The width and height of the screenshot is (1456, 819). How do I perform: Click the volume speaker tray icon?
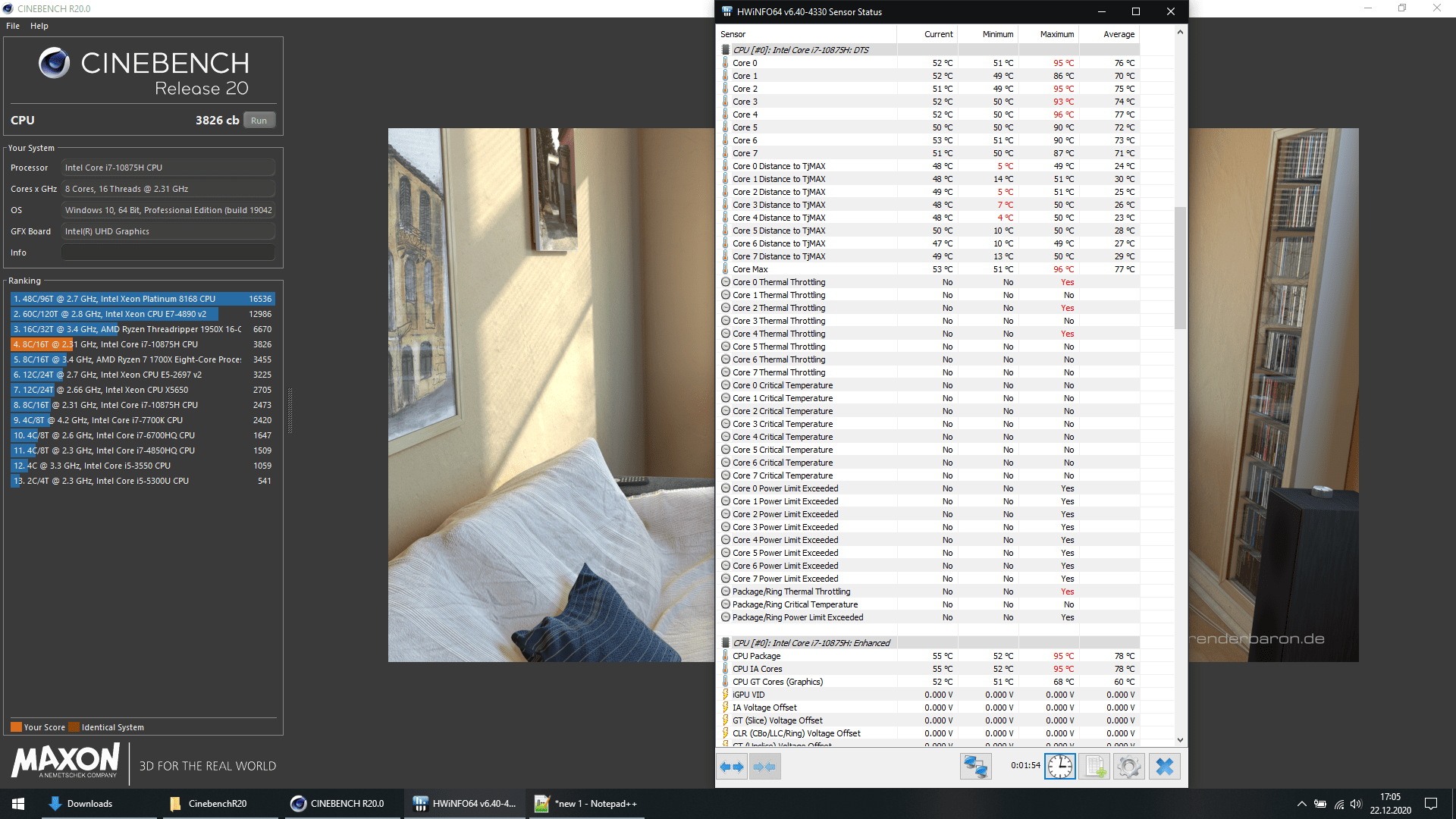(x=1356, y=804)
